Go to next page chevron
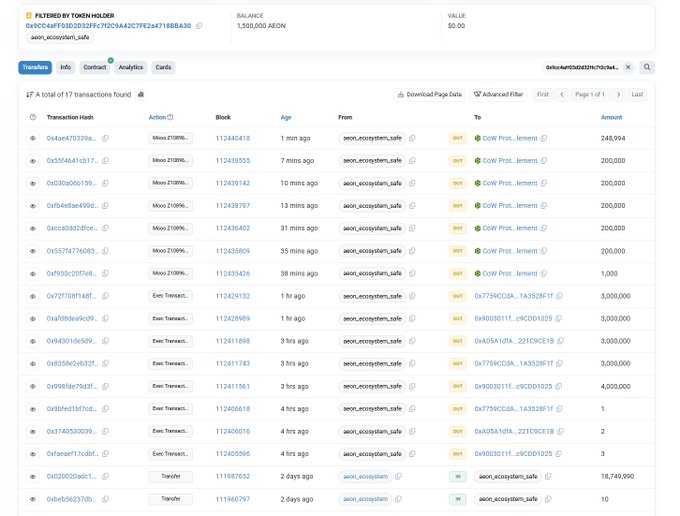This screenshot has height=516, width=680. (x=618, y=95)
